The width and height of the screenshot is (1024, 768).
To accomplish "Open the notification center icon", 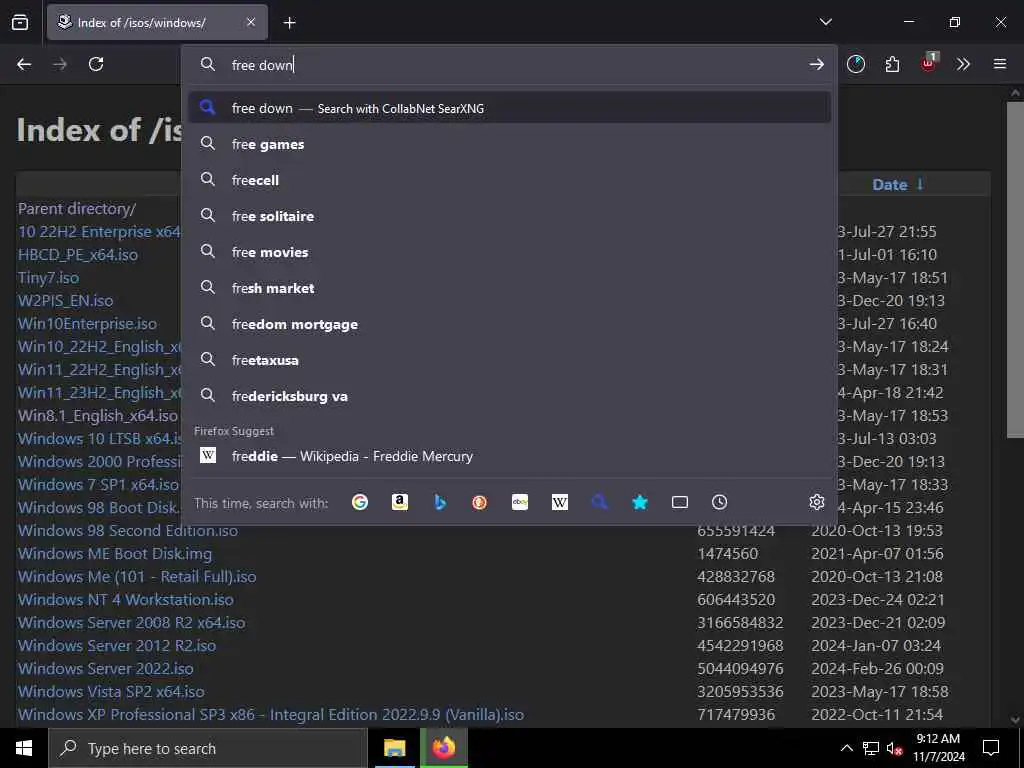I will [991, 748].
